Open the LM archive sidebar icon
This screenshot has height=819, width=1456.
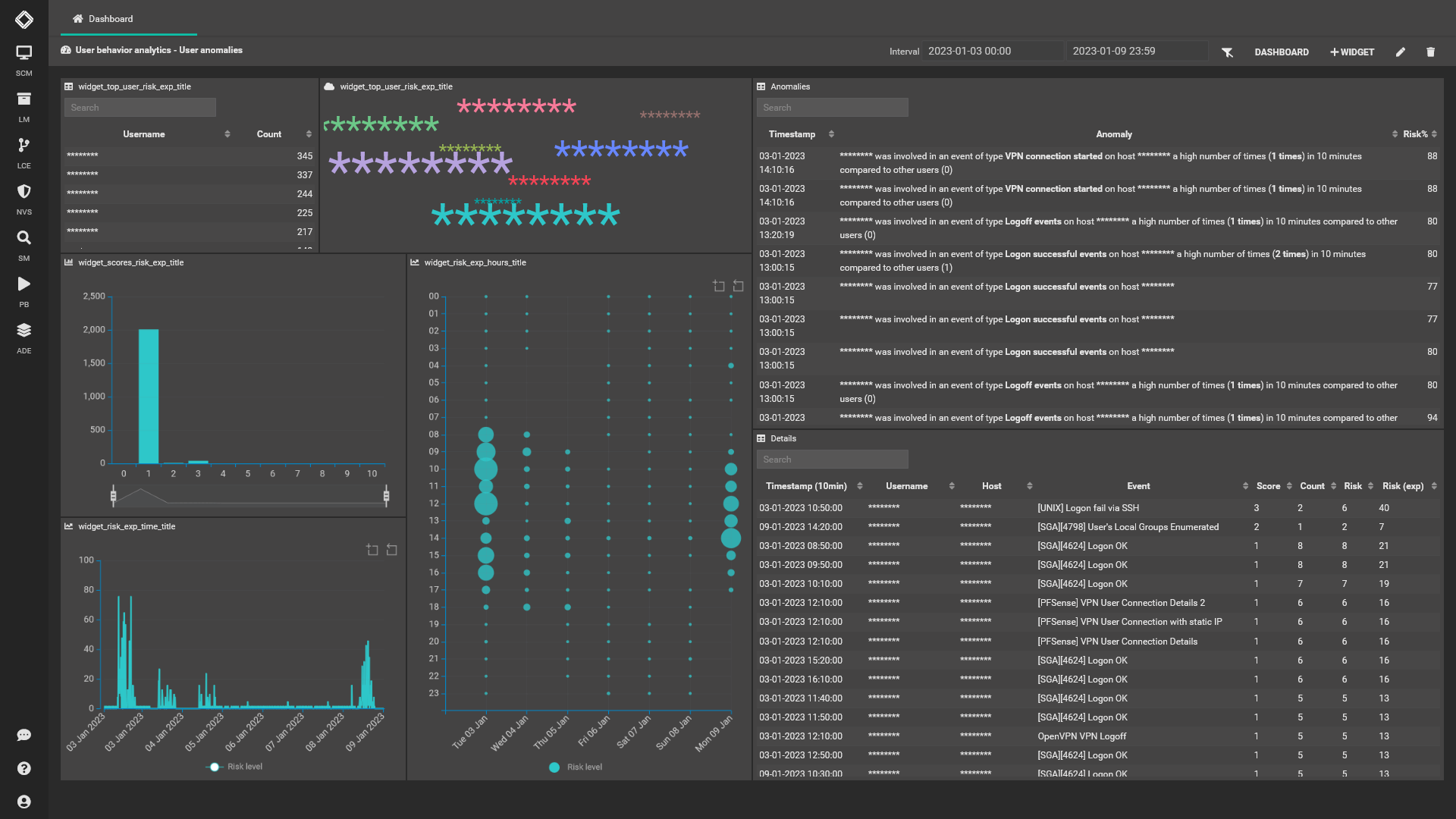(x=24, y=99)
